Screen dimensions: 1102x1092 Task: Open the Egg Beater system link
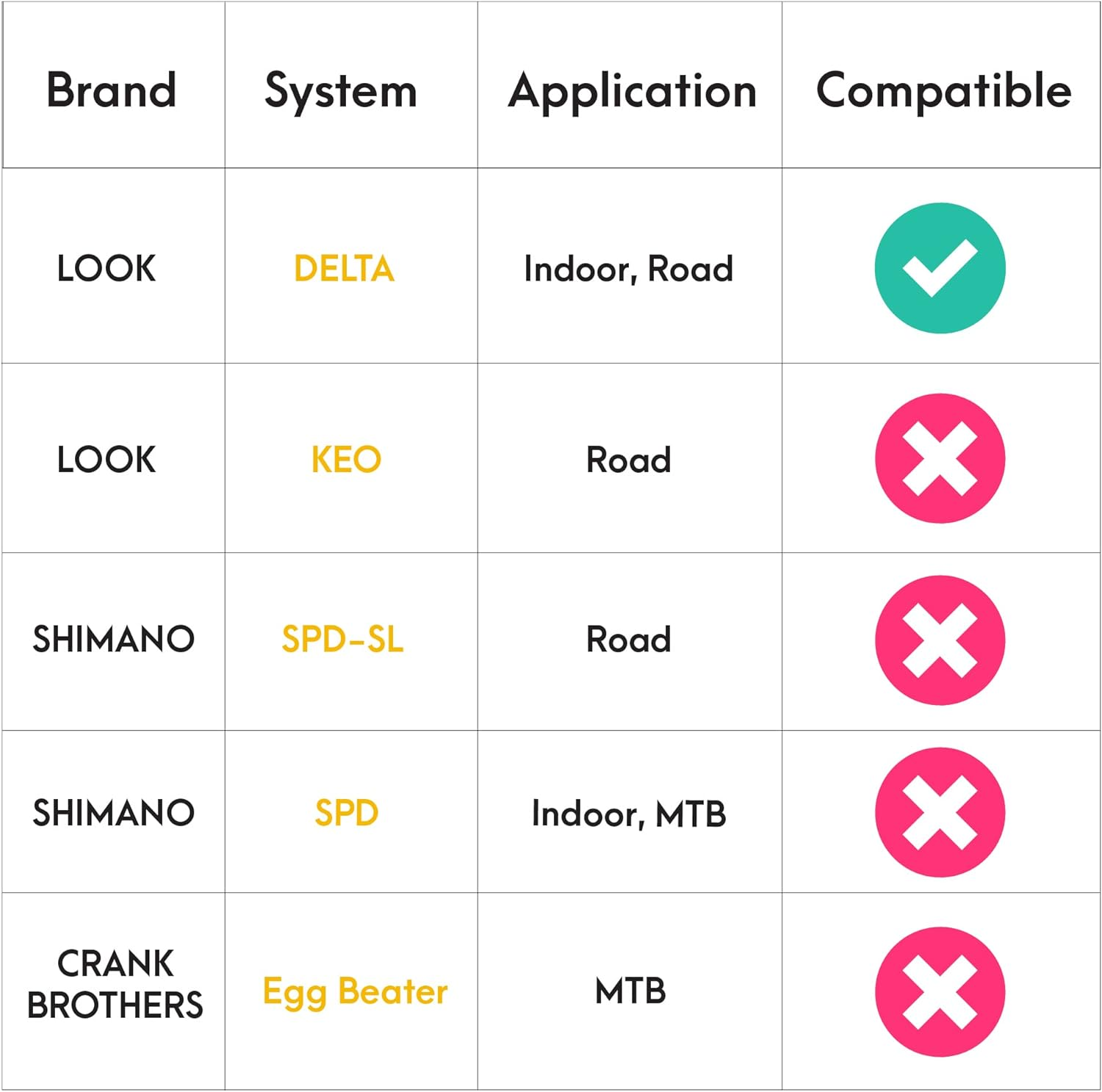tap(355, 992)
